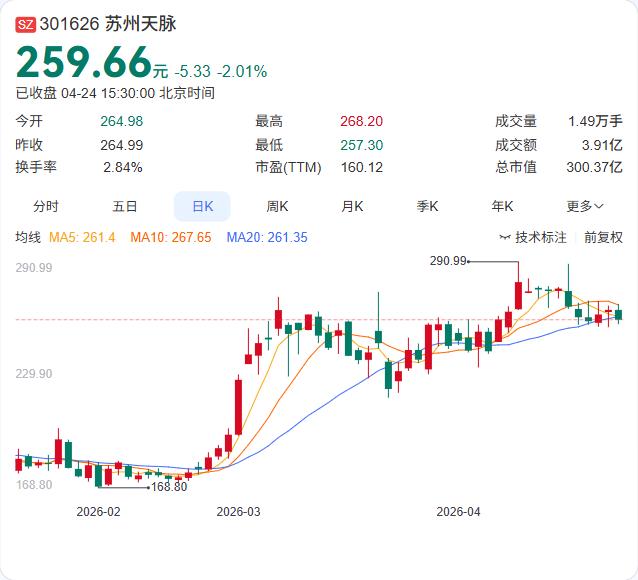Switch to the 周K weekly tab
The height and width of the screenshot is (580, 638).
277,206
